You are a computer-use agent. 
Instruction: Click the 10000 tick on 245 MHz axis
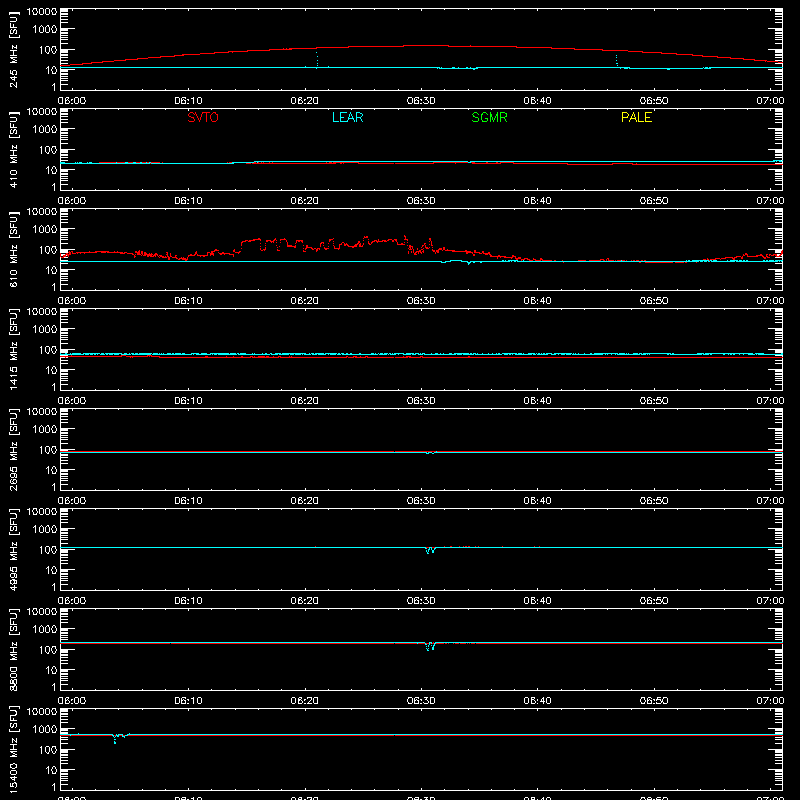click(x=42, y=12)
